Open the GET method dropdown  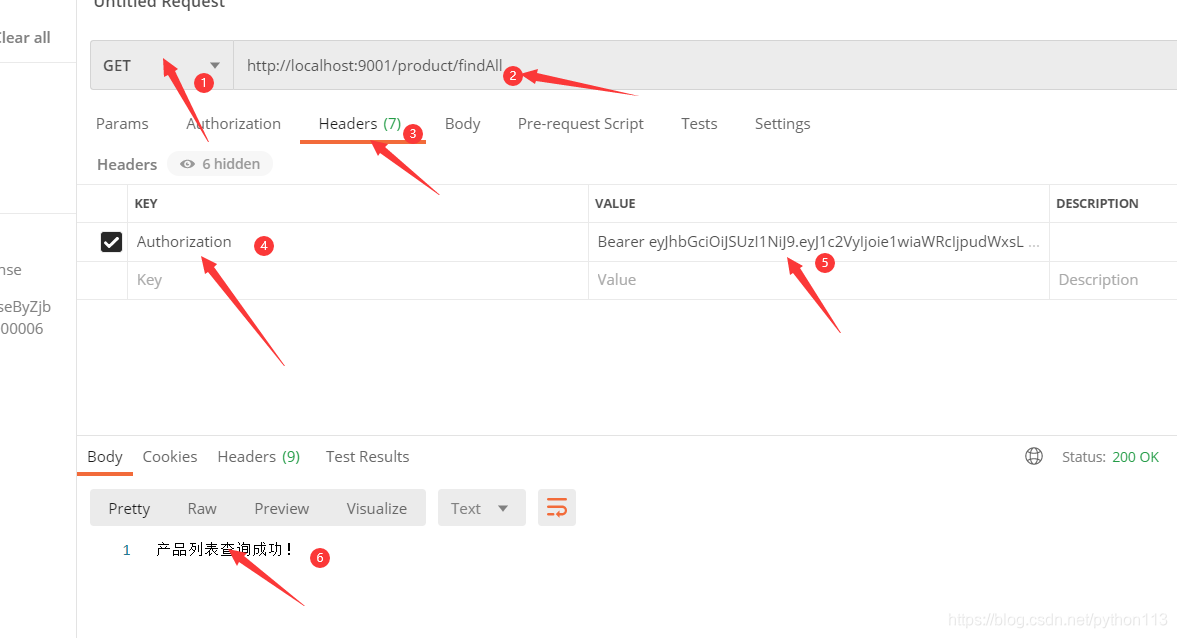tap(162, 65)
